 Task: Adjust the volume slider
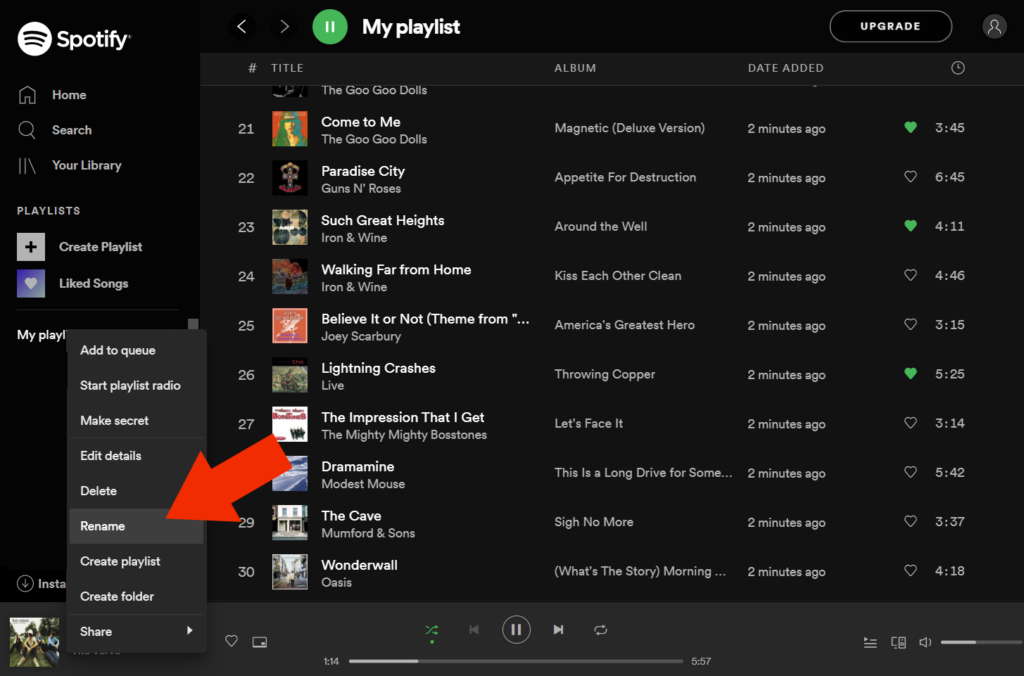click(982, 642)
